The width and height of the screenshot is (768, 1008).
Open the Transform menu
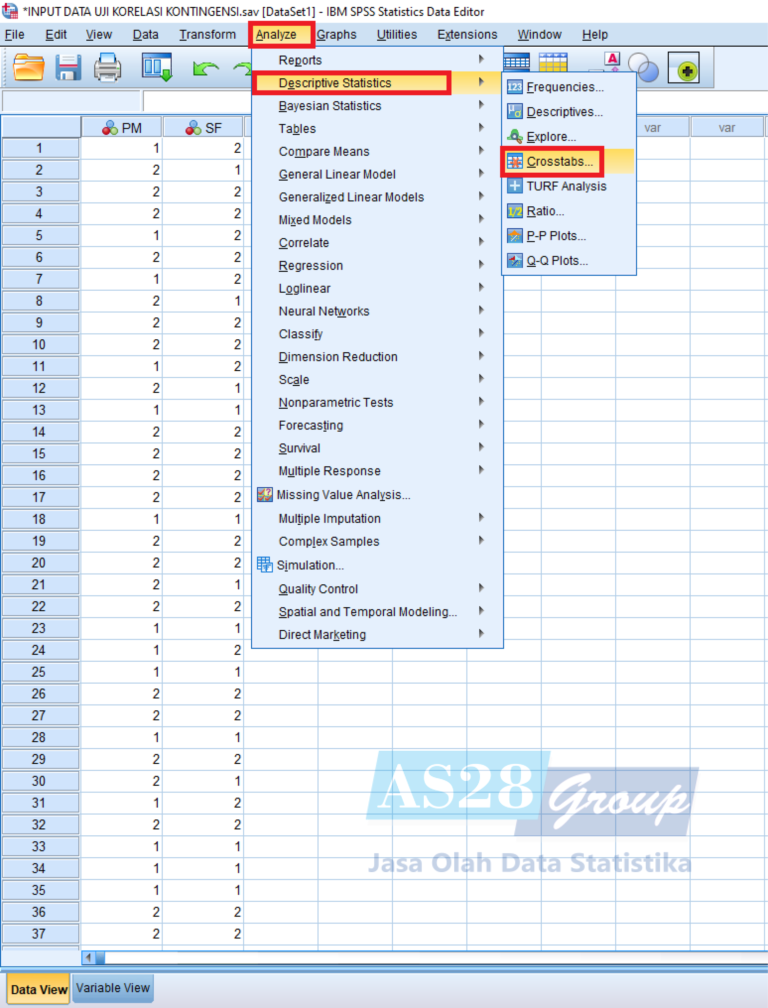[x=207, y=35]
